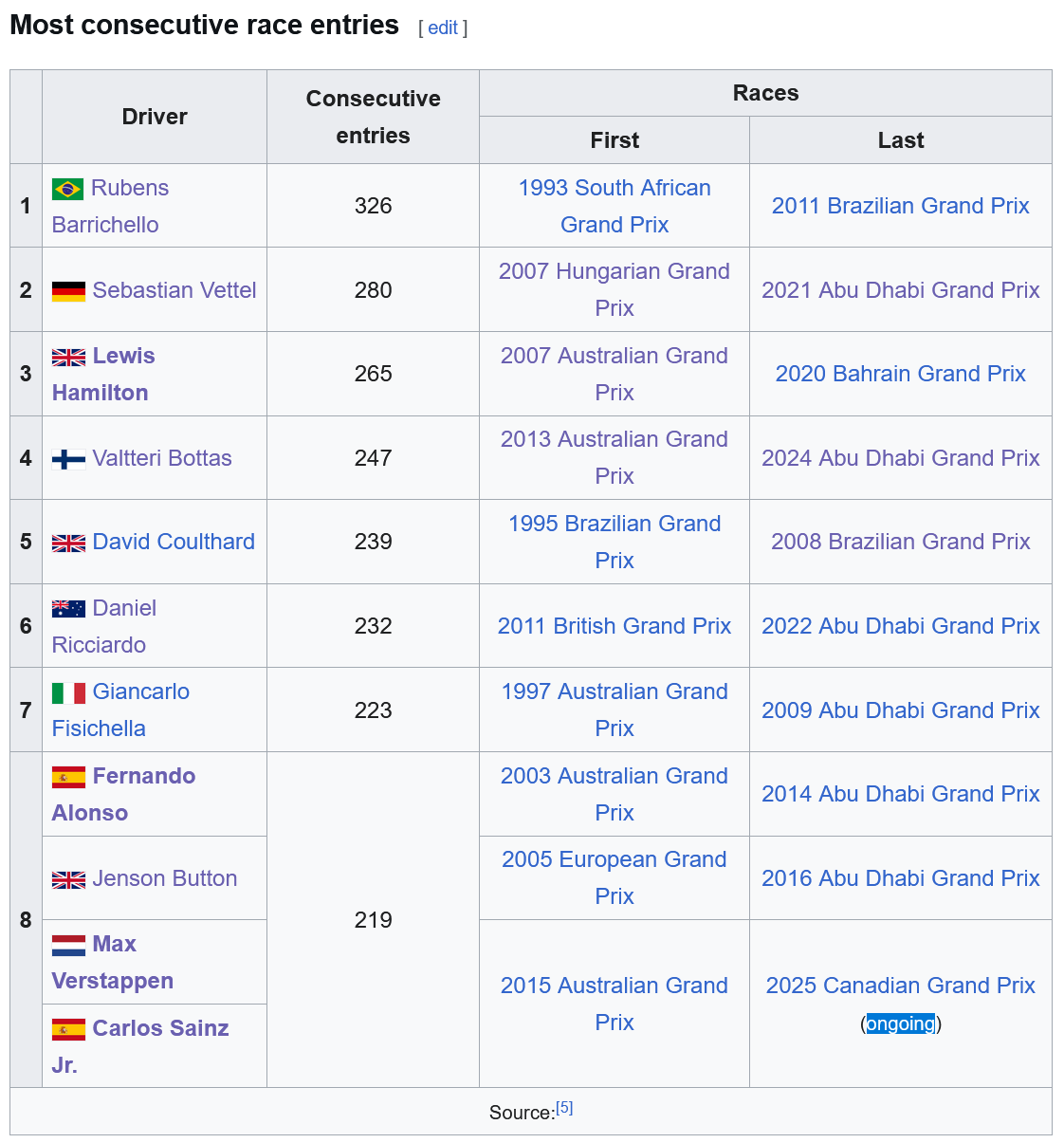Click the Brazilian flag icon beside Rubens Barrichello
Viewport: 1064px width, 1143px height.
pyautogui.click(x=68, y=189)
